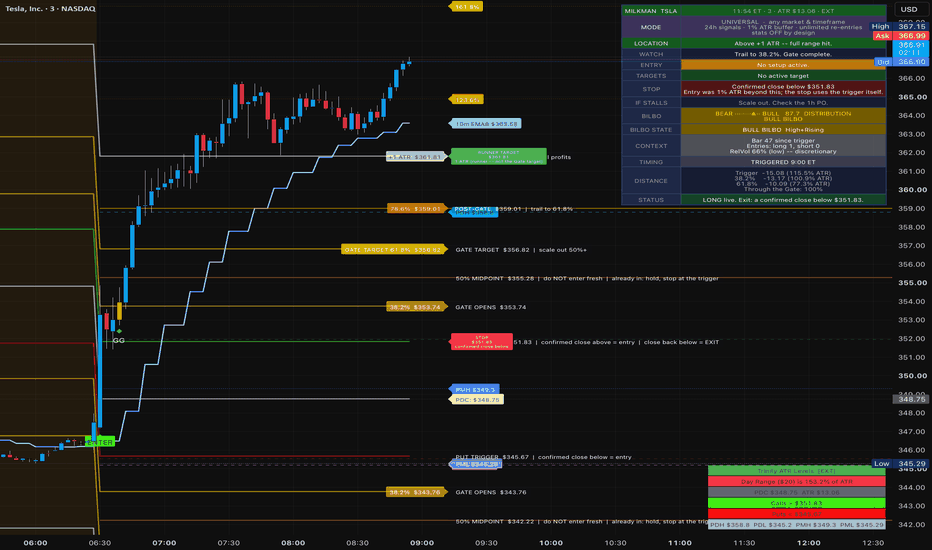Select the 161.8% extension label
Screen dimensions: 932x550
(466, 7)
